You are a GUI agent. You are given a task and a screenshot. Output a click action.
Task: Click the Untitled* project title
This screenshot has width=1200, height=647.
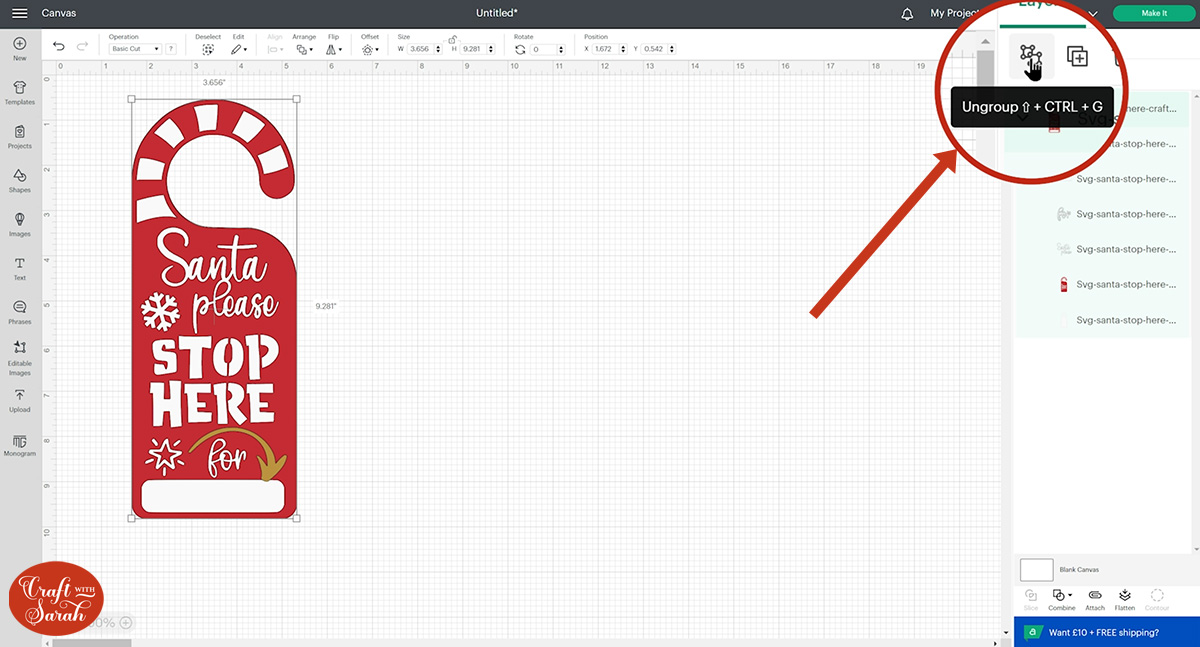point(498,13)
